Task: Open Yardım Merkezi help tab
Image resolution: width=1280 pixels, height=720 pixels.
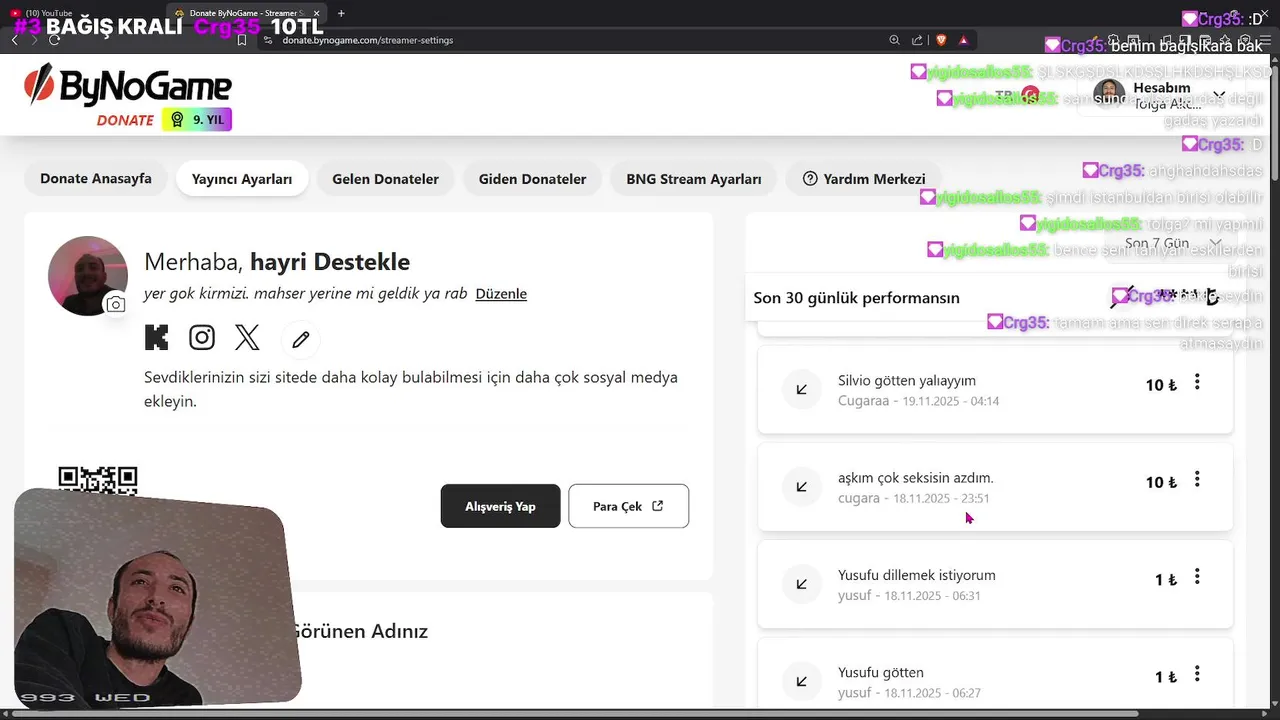Action: pos(864,179)
